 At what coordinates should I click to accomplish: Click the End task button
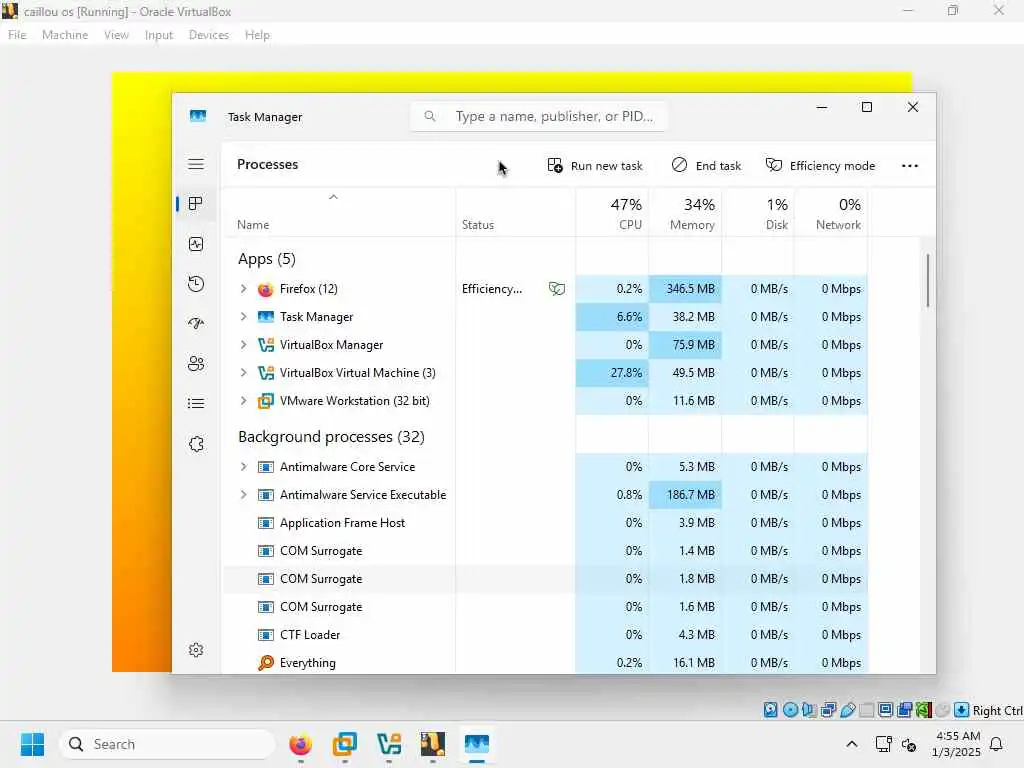click(706, 166)
